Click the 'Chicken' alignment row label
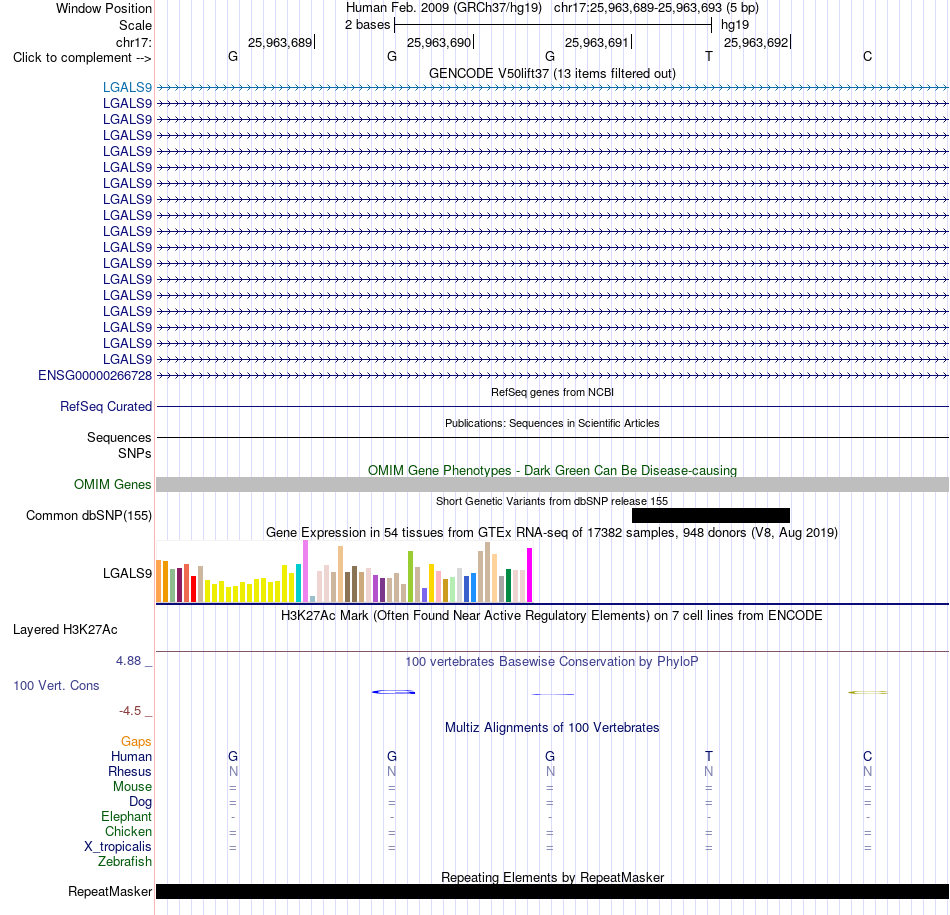Image resolution: width=950 pixels, height=915 pixels. 128,831
